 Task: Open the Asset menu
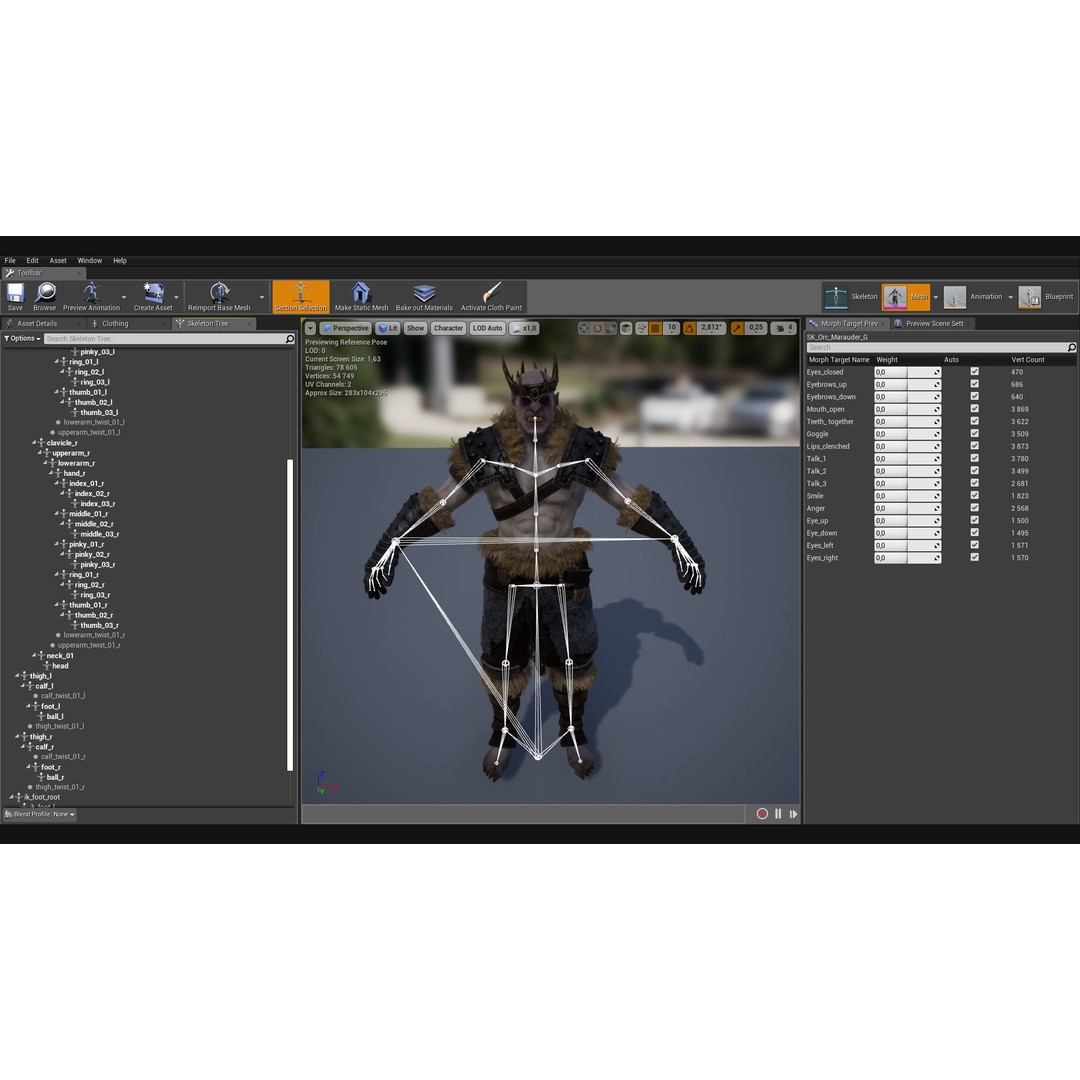58,260
